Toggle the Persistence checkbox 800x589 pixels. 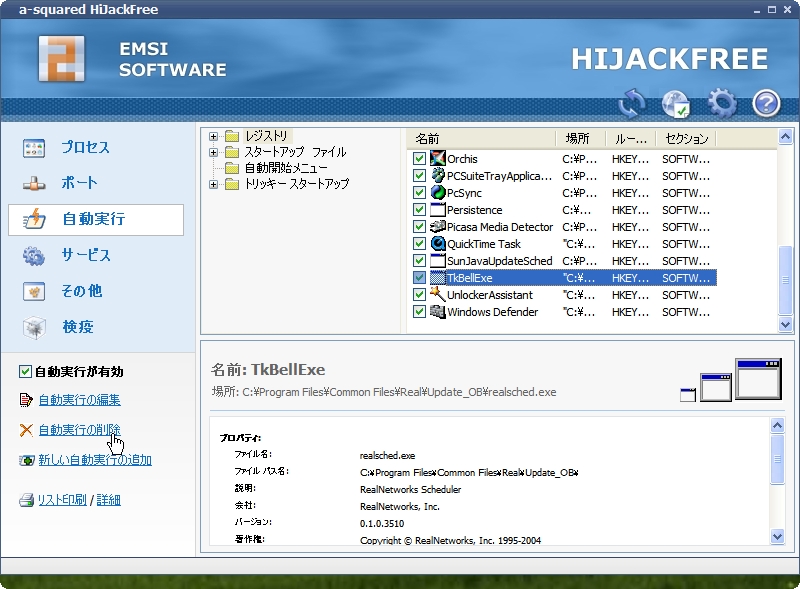point(419,210)
